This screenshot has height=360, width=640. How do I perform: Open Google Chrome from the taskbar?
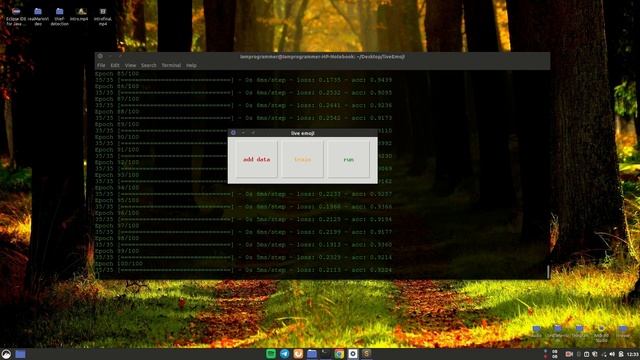coord(339,354)
